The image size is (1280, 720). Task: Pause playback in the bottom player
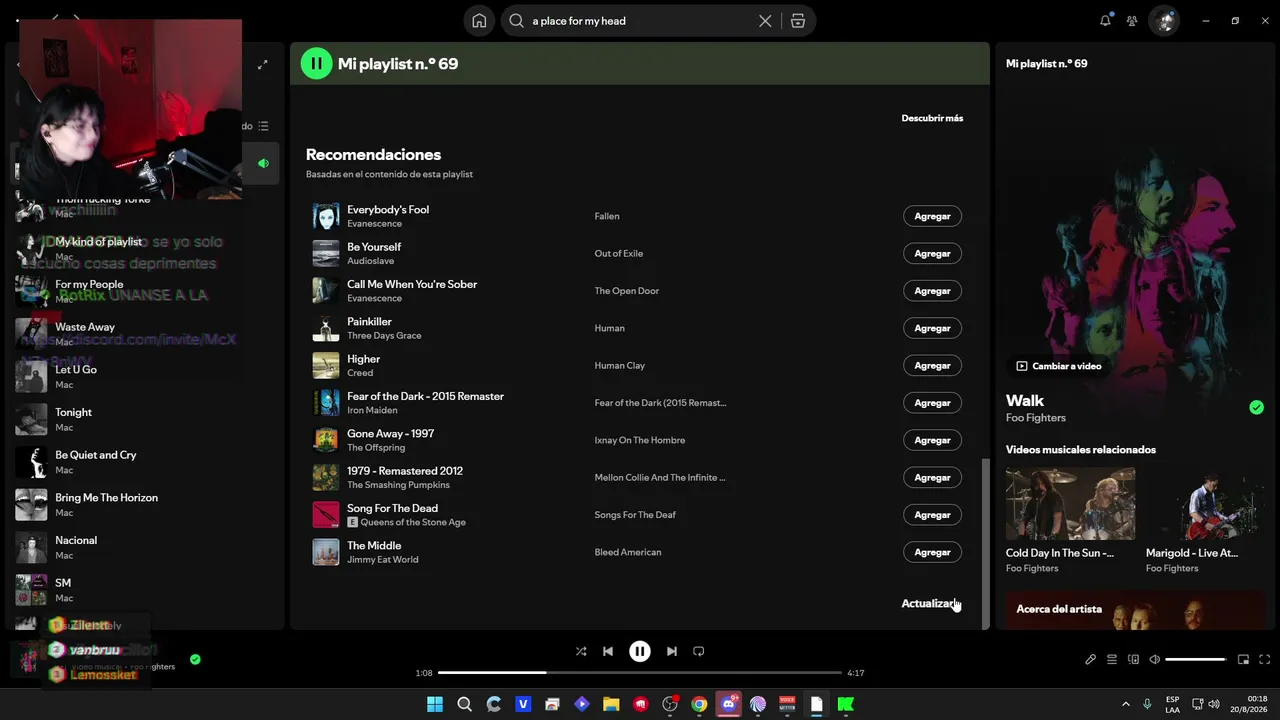click(640, 651)
